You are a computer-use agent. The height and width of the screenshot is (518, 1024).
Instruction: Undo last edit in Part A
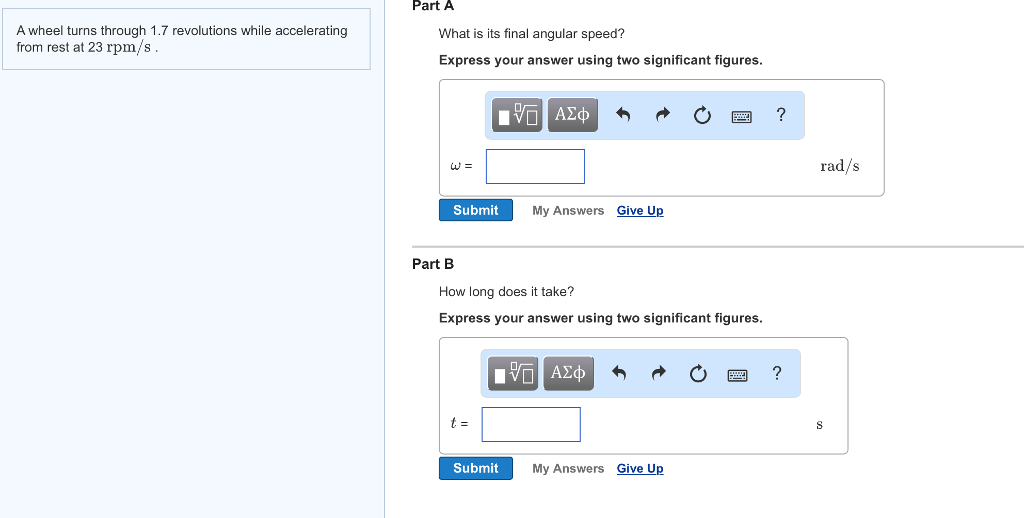(623, 115)
